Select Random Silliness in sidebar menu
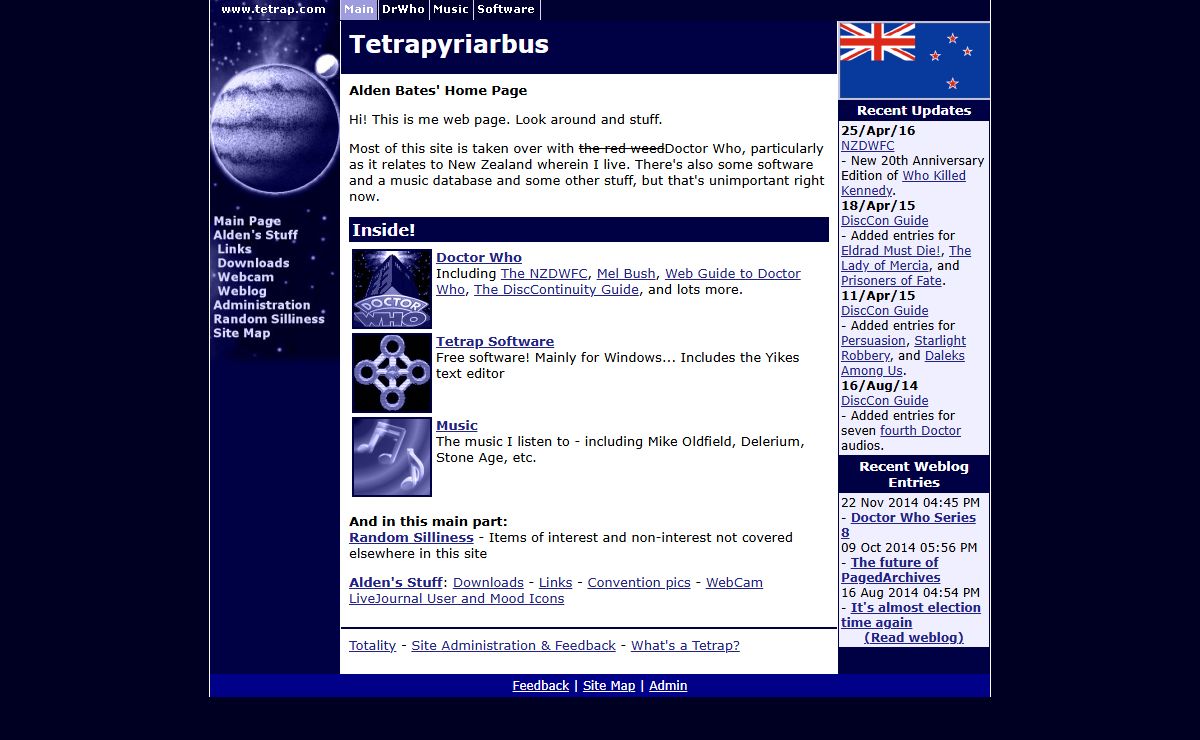This screenshot has height=740, width=1200. (269, 319)
